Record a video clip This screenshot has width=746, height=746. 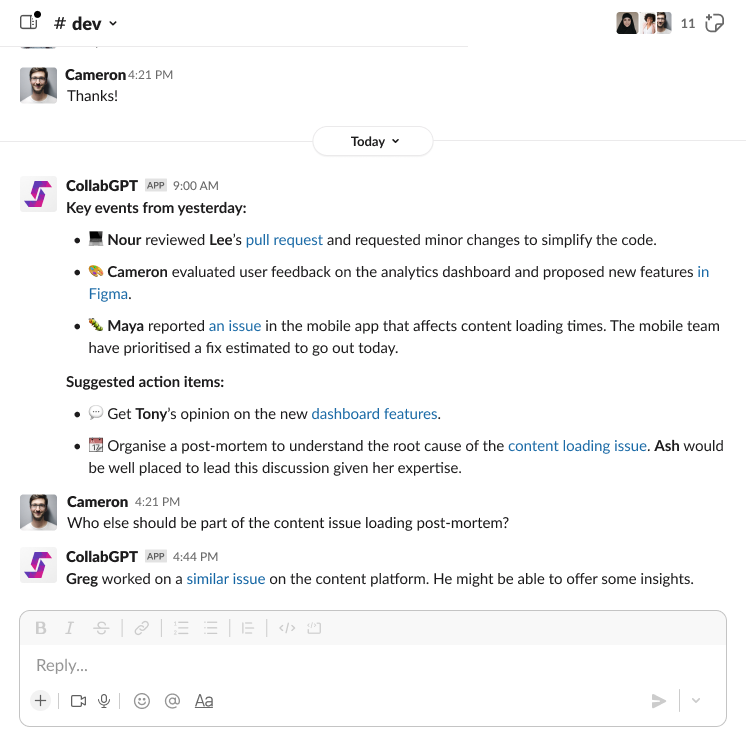click(x=78, y=701)
